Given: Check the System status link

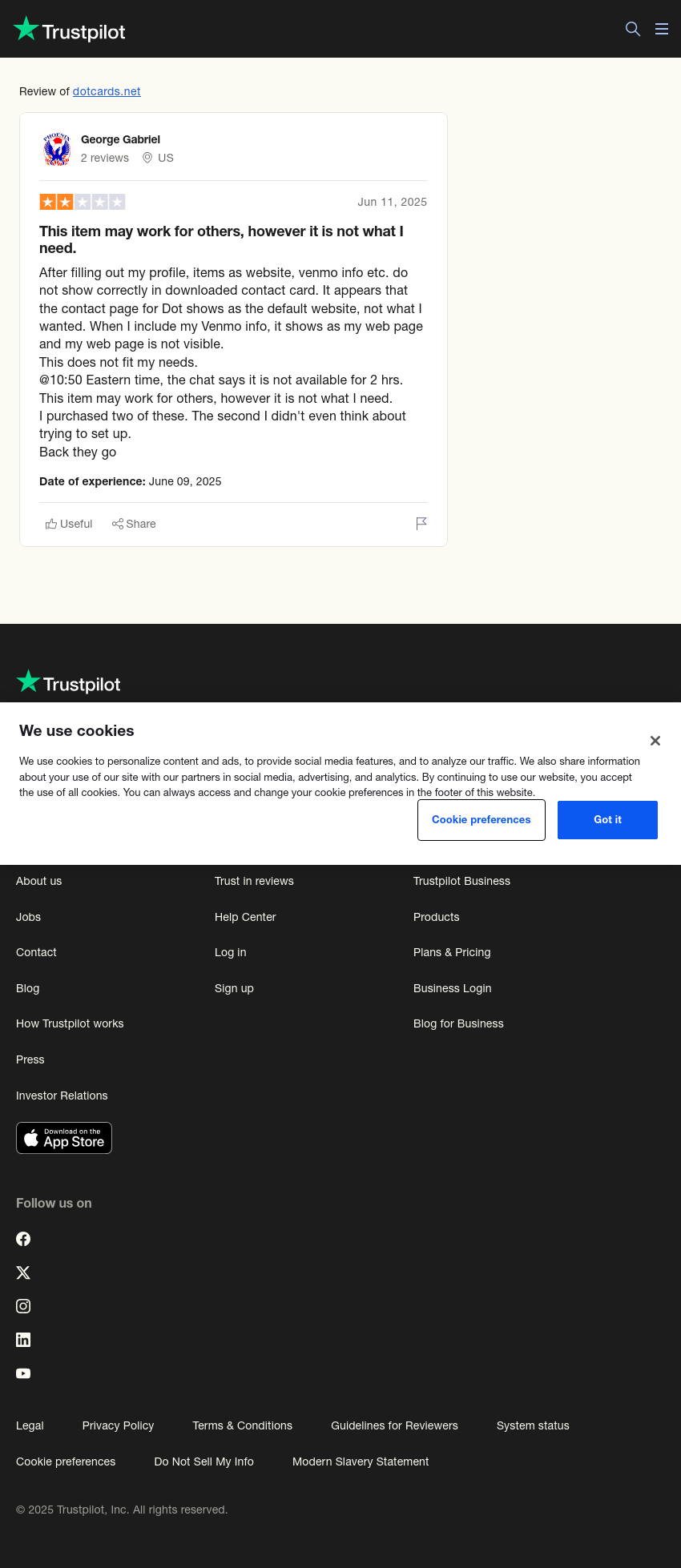Looking at the screenshot, I should pos(533,1425).
